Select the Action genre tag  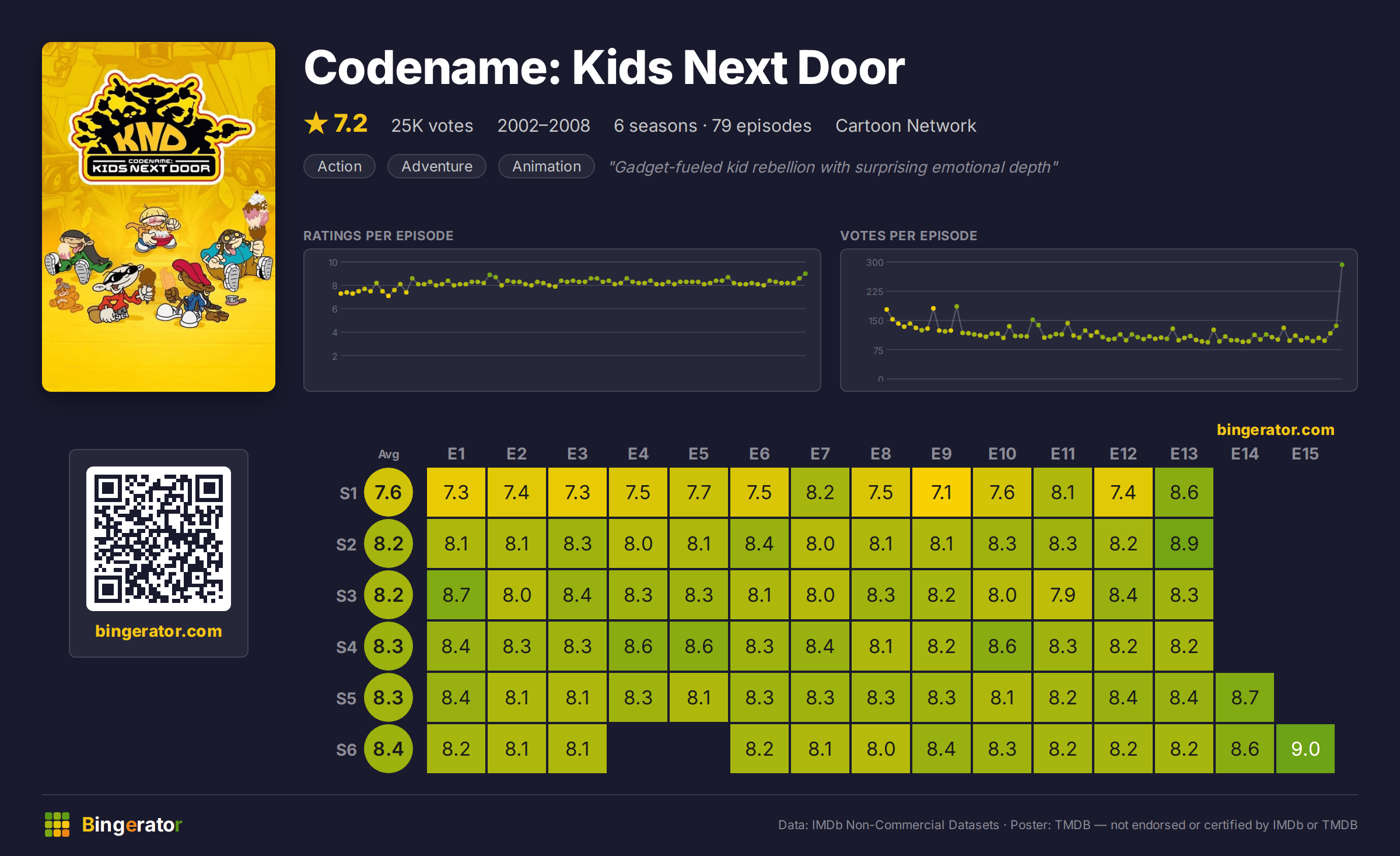(339, 166)
